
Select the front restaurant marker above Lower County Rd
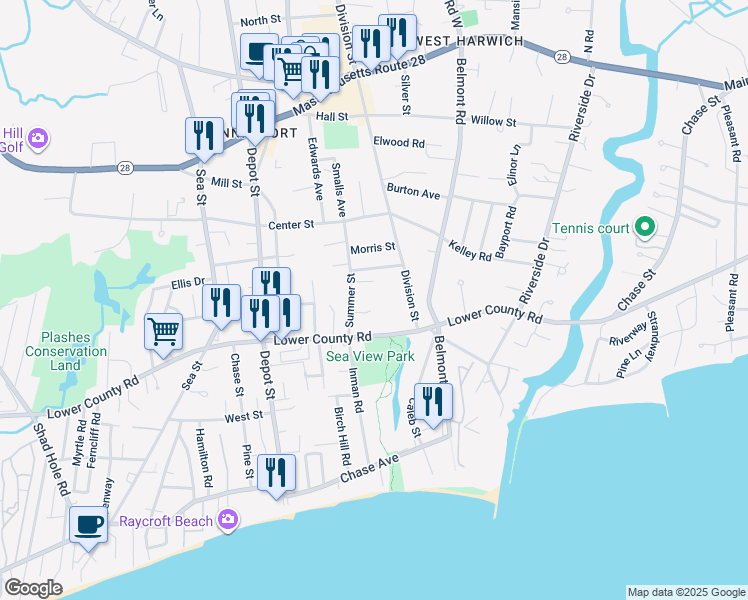coord(260,317)
